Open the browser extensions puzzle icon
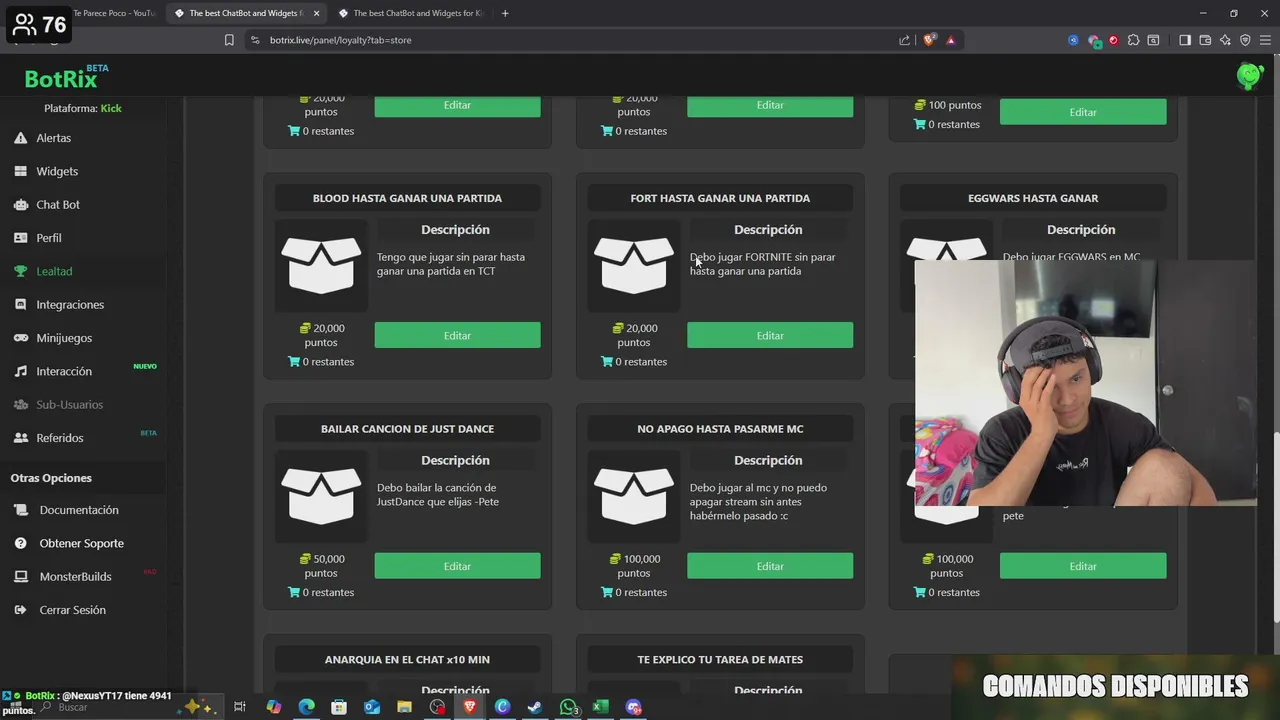The height and width of the screenshot is (720, 1280). coord(1133,40)
